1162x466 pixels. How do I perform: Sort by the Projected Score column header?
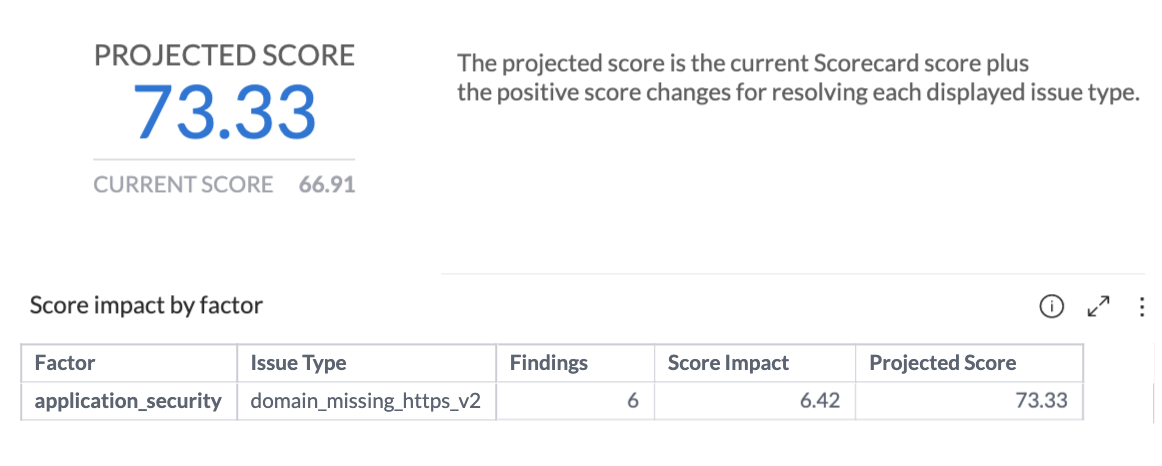969,363
